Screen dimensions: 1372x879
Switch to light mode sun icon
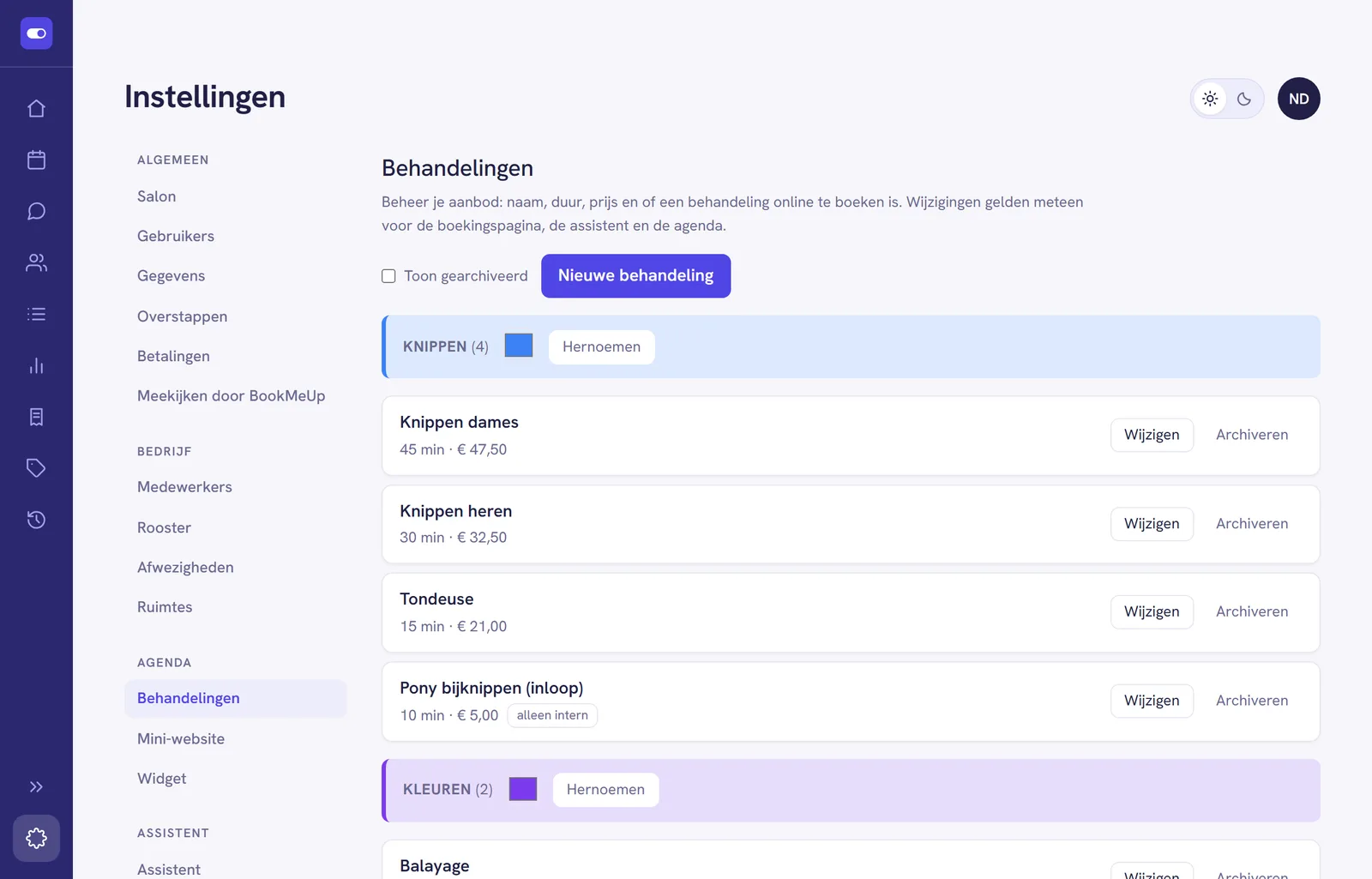click(1210, 99)
